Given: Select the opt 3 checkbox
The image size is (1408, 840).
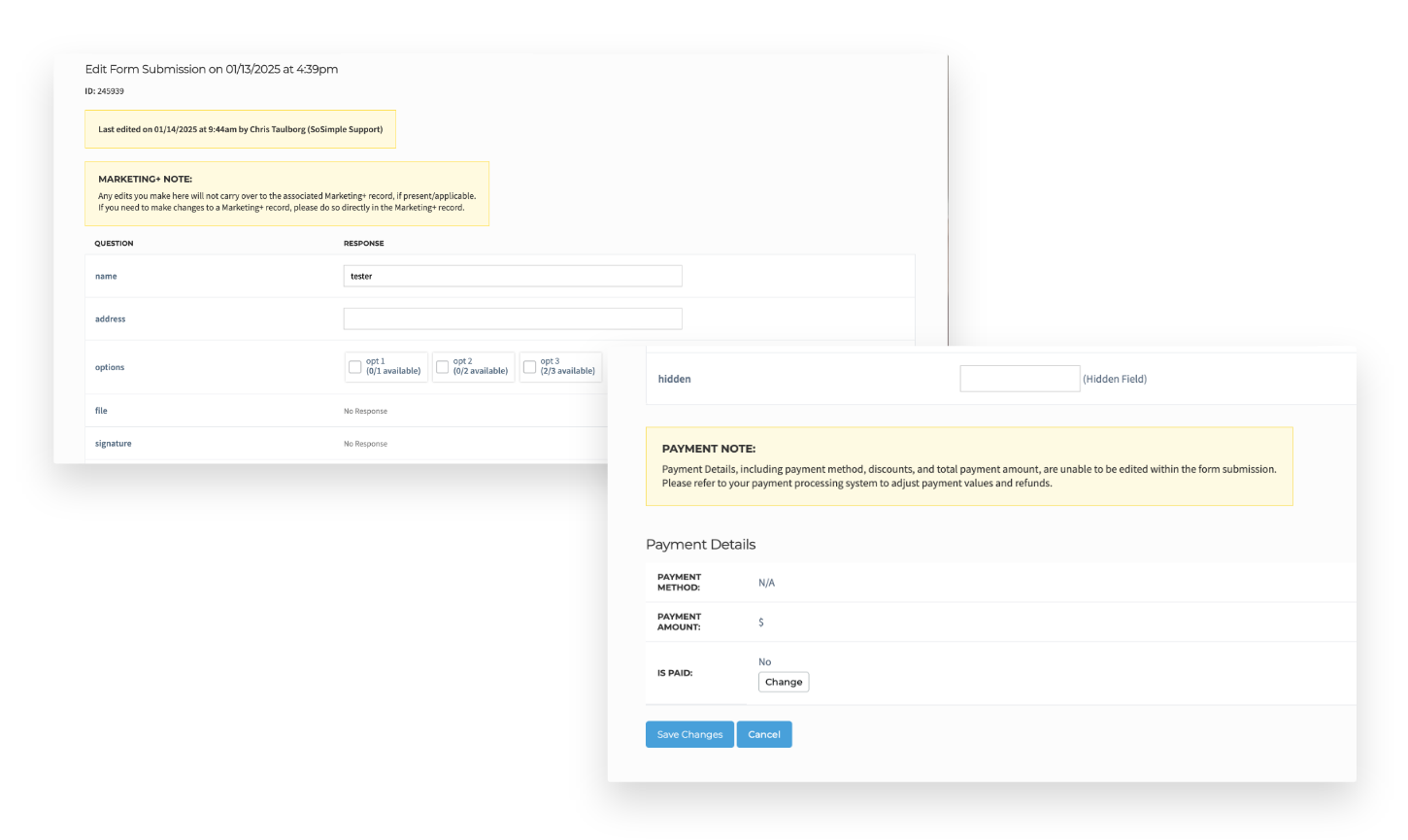Looking at the screenshot, I should (x=529, y=366).
